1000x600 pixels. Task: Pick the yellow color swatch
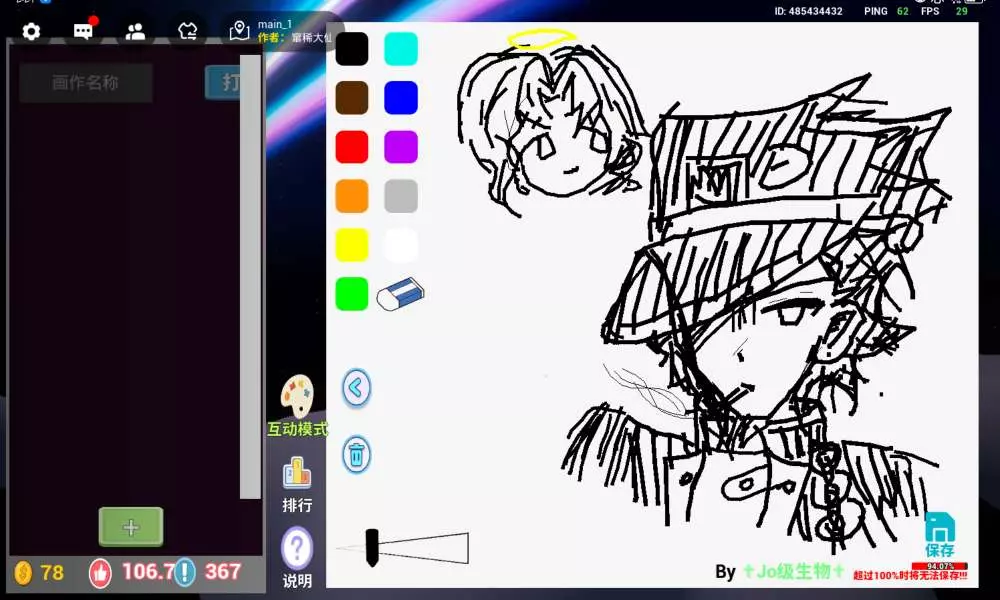click(352, 245)
